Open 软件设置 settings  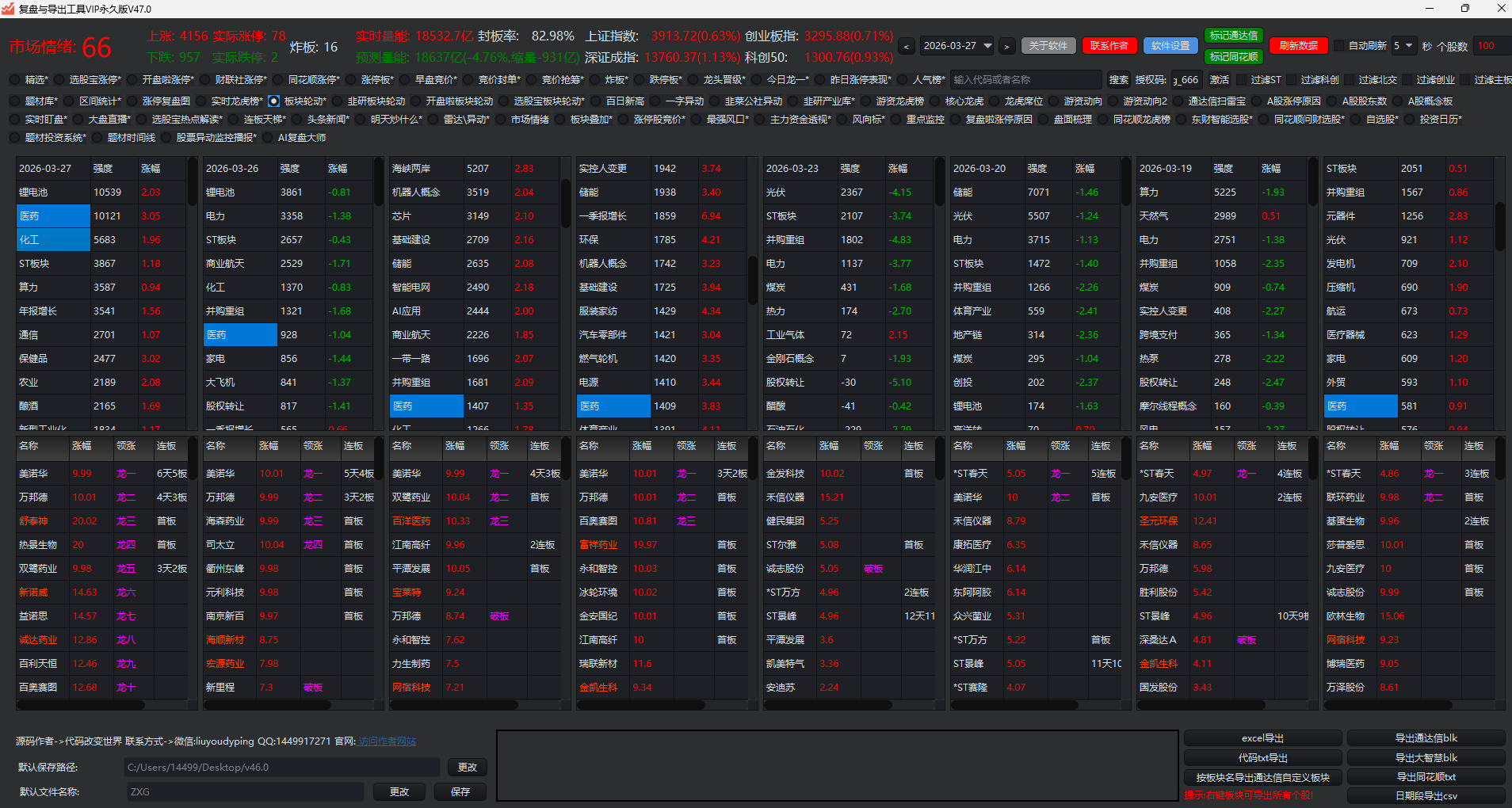click(x=1170, y=46)
